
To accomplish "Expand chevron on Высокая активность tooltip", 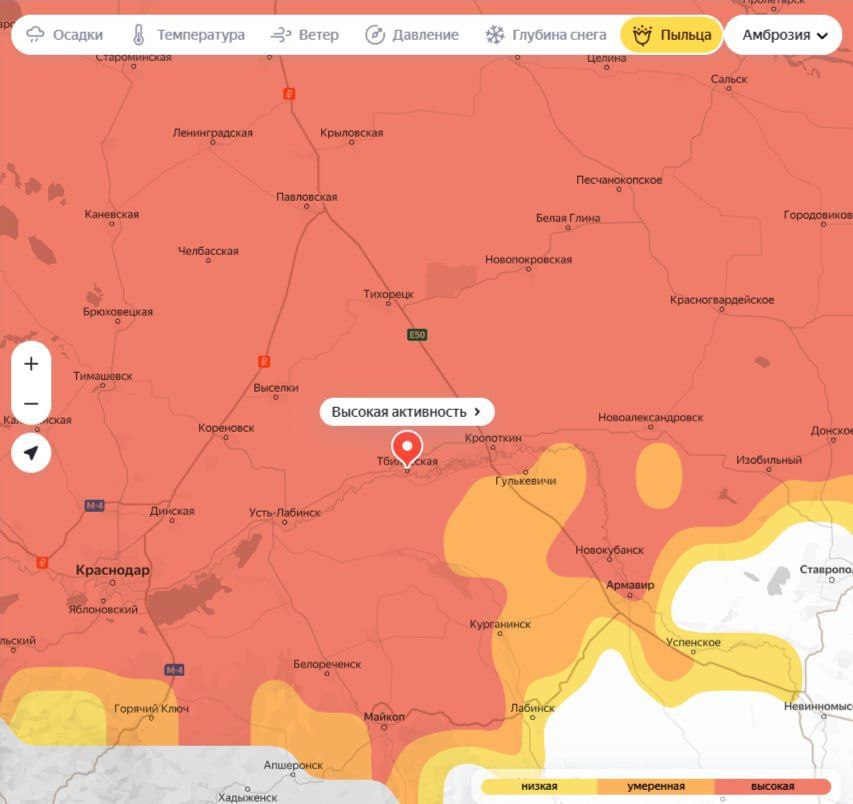I will (x=478, y=411).
